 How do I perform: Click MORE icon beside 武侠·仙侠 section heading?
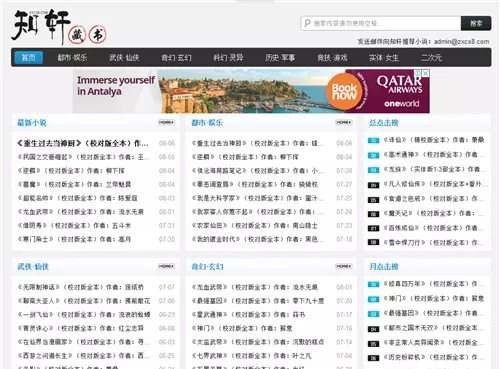click(166, 266)
